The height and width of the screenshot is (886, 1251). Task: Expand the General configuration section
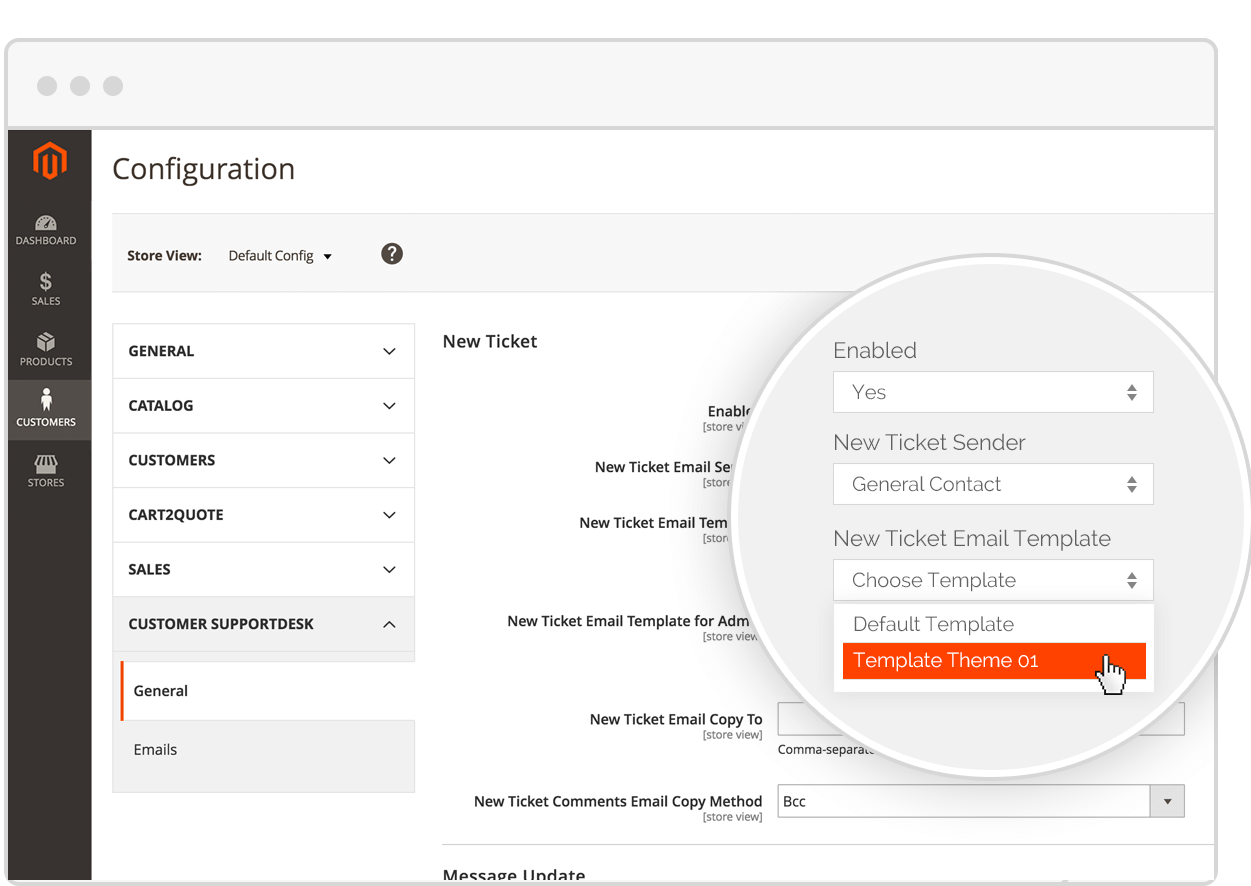click(263, 351)
